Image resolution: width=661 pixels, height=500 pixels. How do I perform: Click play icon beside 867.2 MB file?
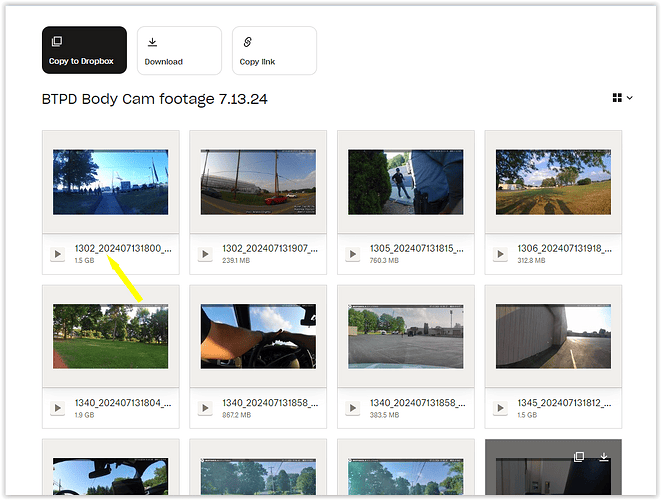(x=205, y=408)
